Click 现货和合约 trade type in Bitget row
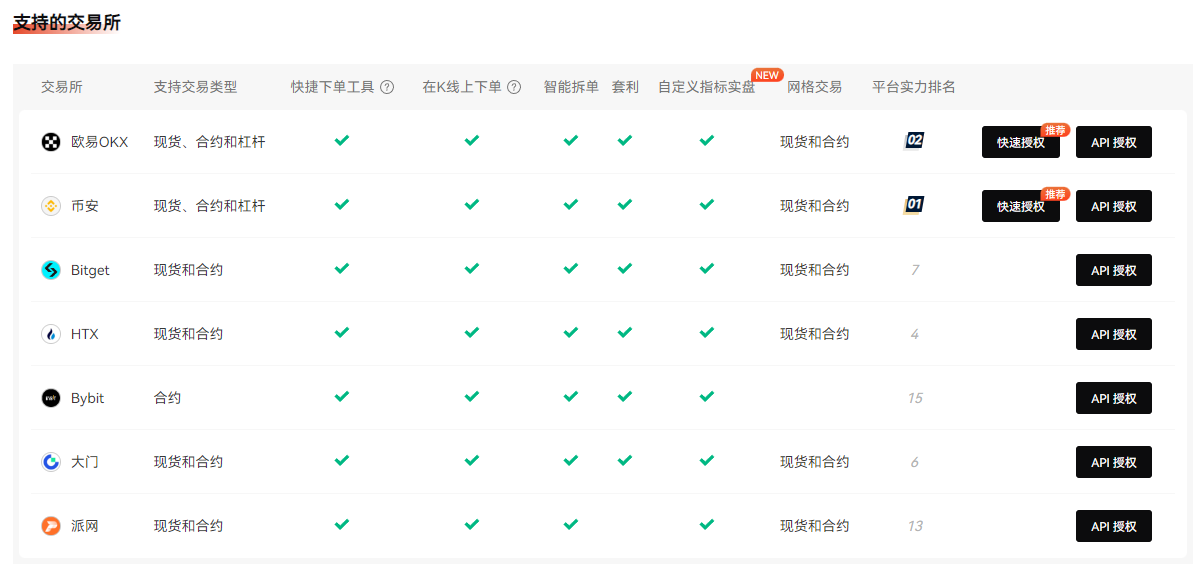Viewport: 1199px width, 575px height. [x=188, y=270]
